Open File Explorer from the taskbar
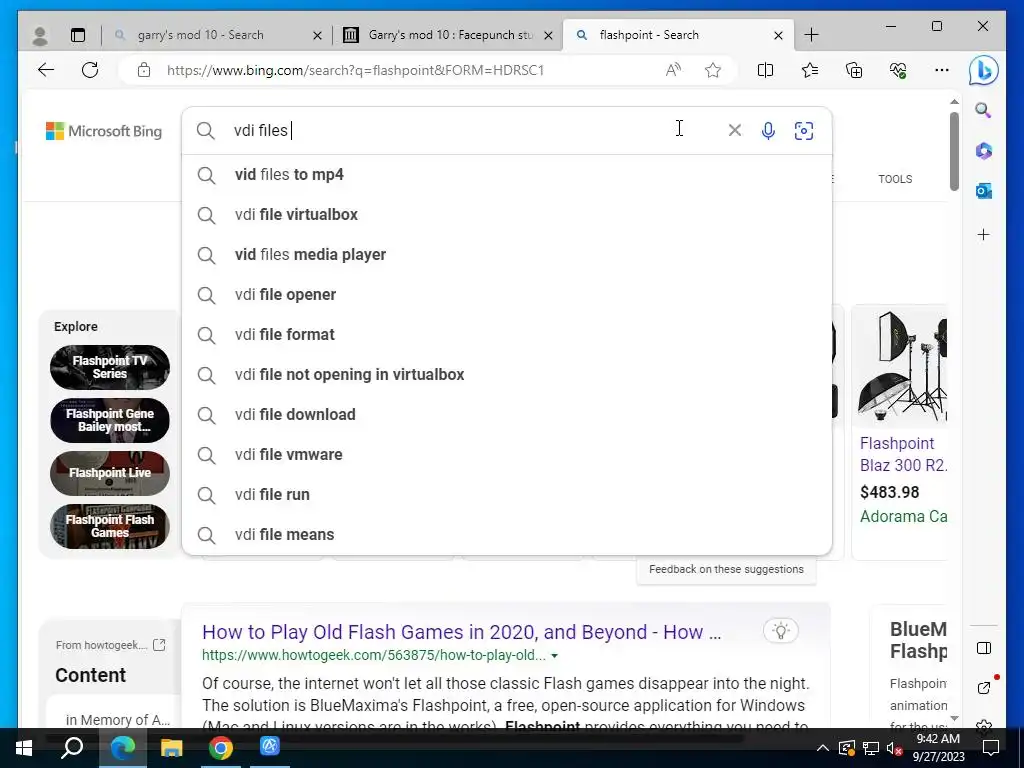Image resolution: width=1024 pixels, height=768 pixels. coord(171,748)
